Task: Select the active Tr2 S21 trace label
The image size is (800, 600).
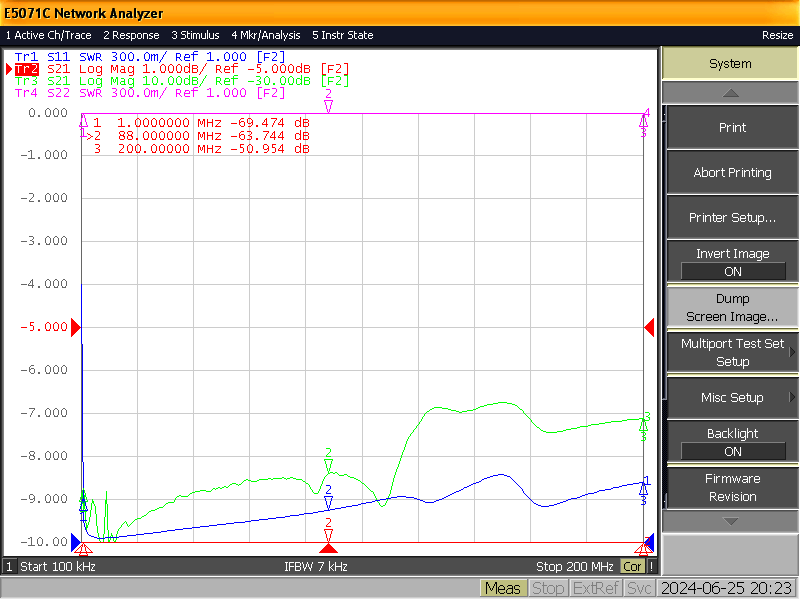Action: pos(182,69)
